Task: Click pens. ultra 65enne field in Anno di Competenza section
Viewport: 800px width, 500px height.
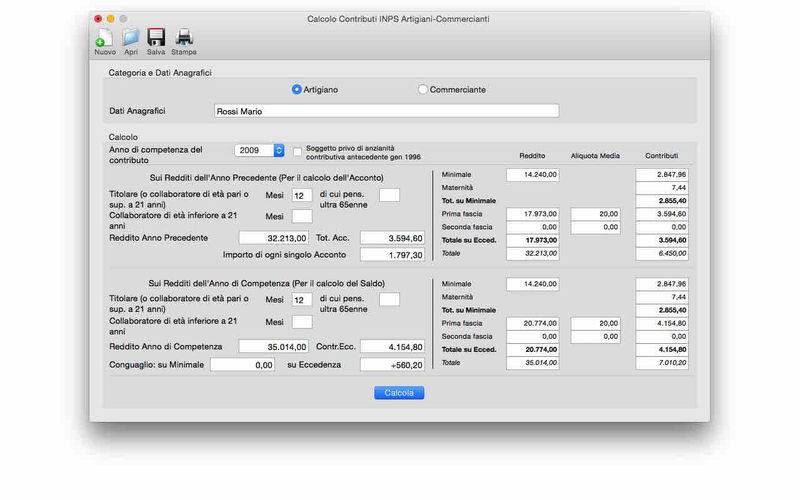Action: tap(389, 299)
